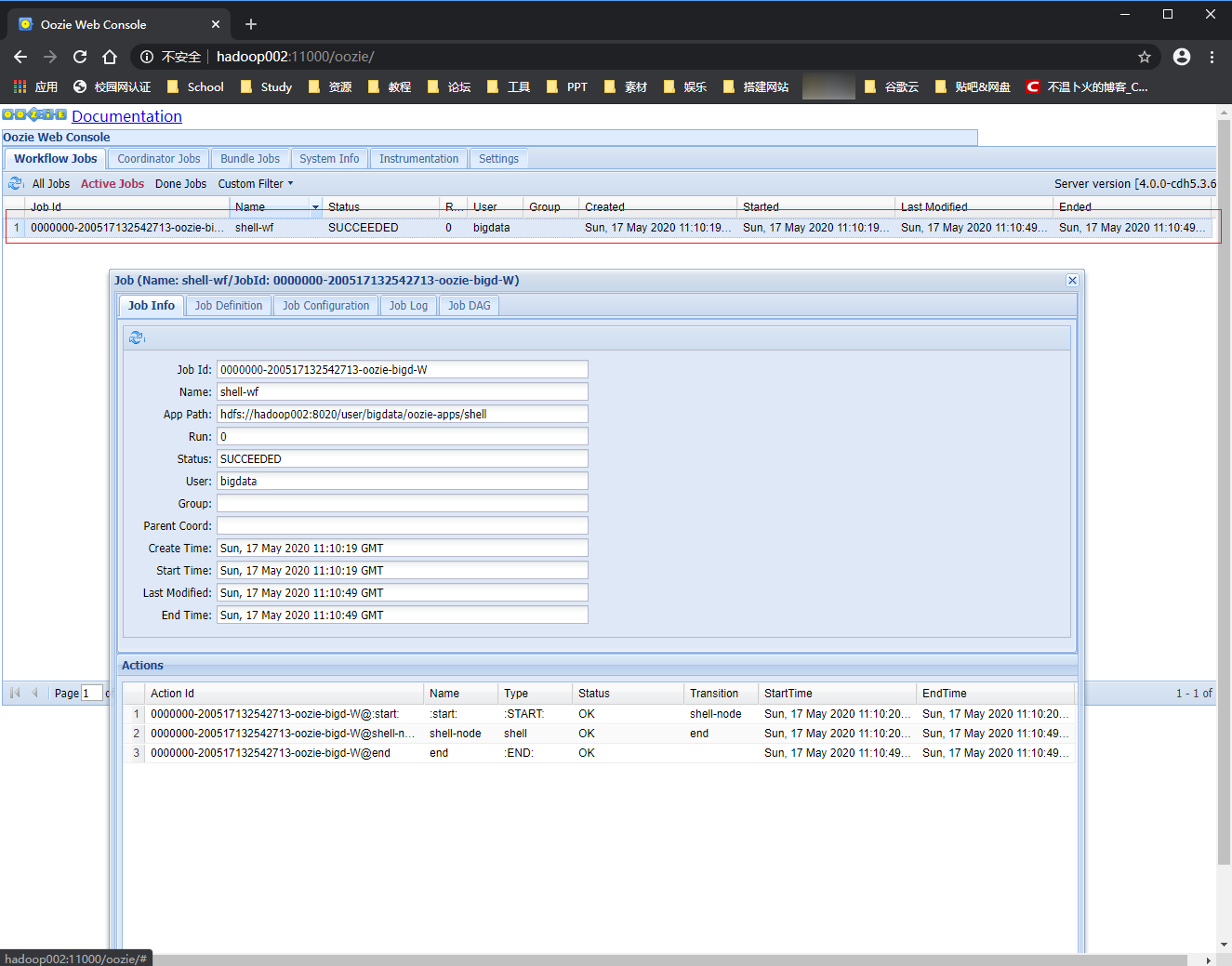Go to previous page of jobs
The image size is (1232, 966).
point(35,693)
